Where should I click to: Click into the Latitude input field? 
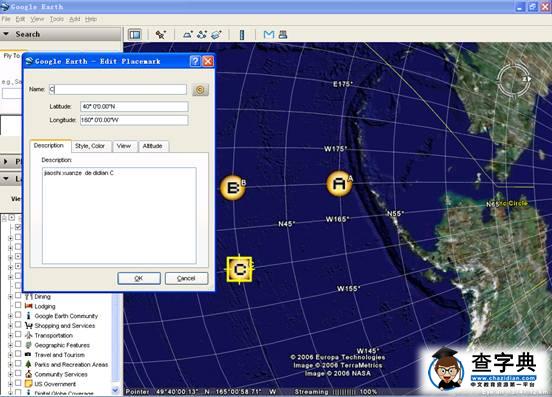[134, 107]
